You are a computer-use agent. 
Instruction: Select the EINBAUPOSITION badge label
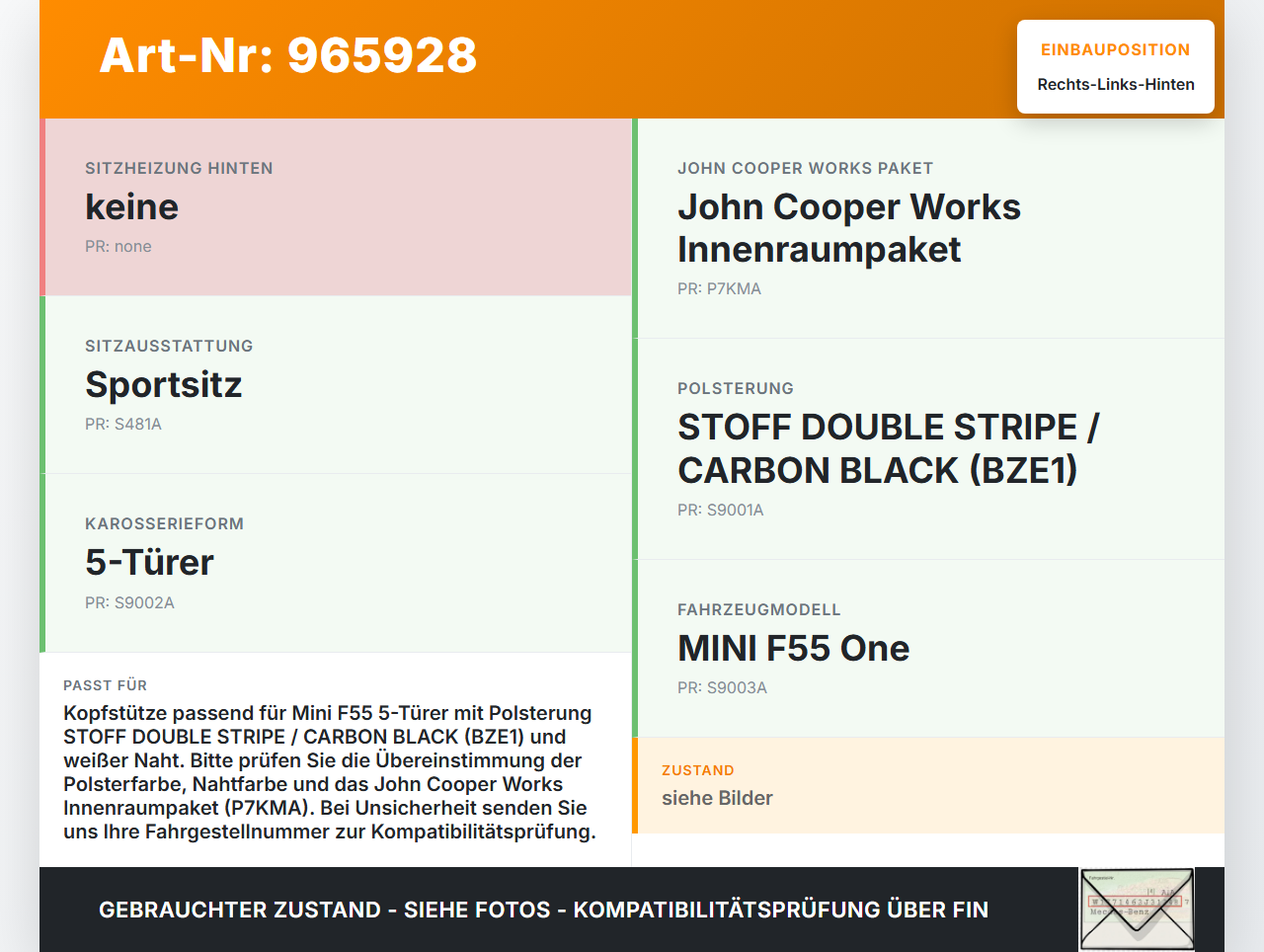pos(1115,49)
